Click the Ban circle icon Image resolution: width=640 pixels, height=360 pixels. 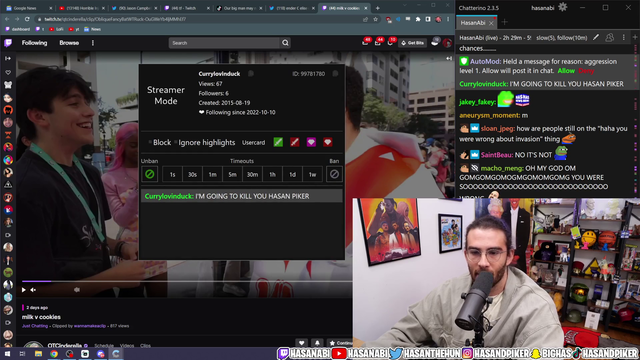[334, 174]
